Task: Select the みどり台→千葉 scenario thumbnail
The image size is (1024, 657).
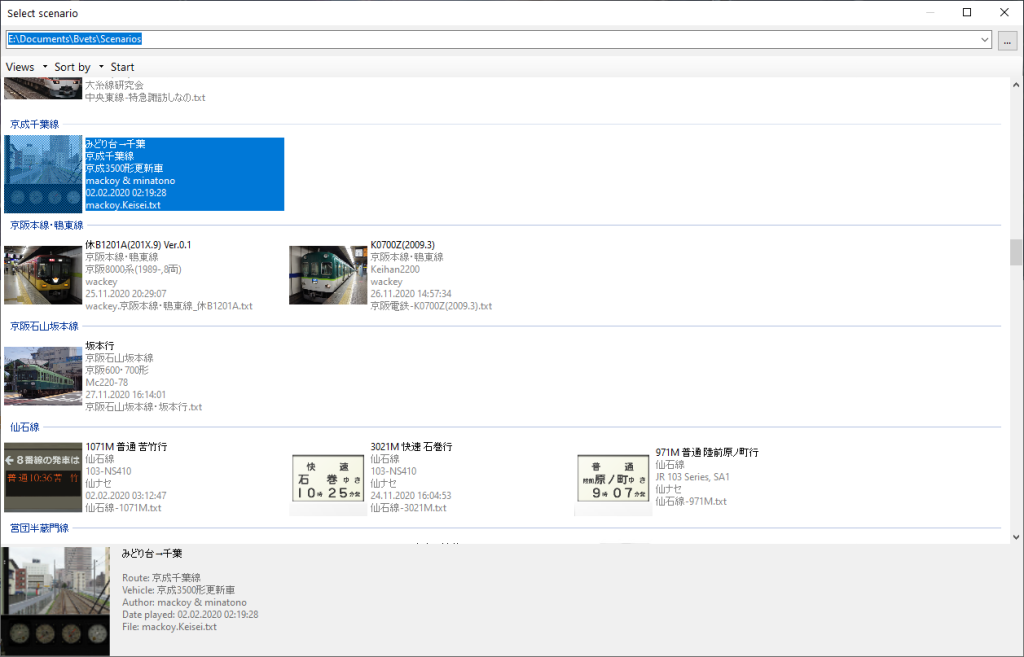Action: pos(43,174)
